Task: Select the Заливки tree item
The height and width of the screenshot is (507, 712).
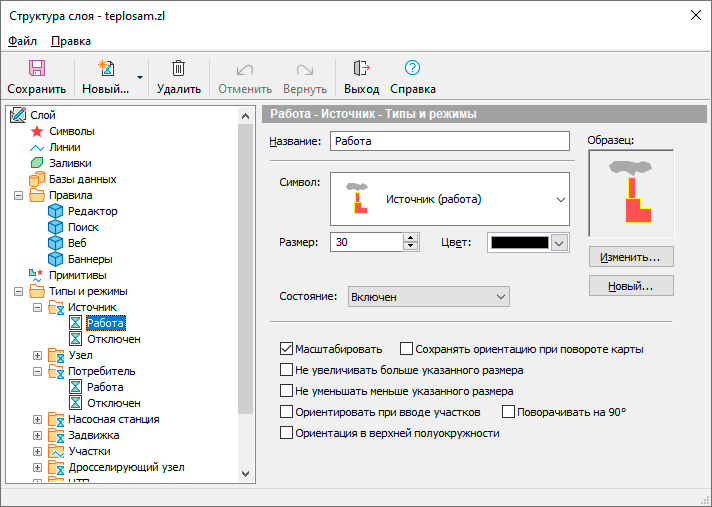Action: point(70,163)
